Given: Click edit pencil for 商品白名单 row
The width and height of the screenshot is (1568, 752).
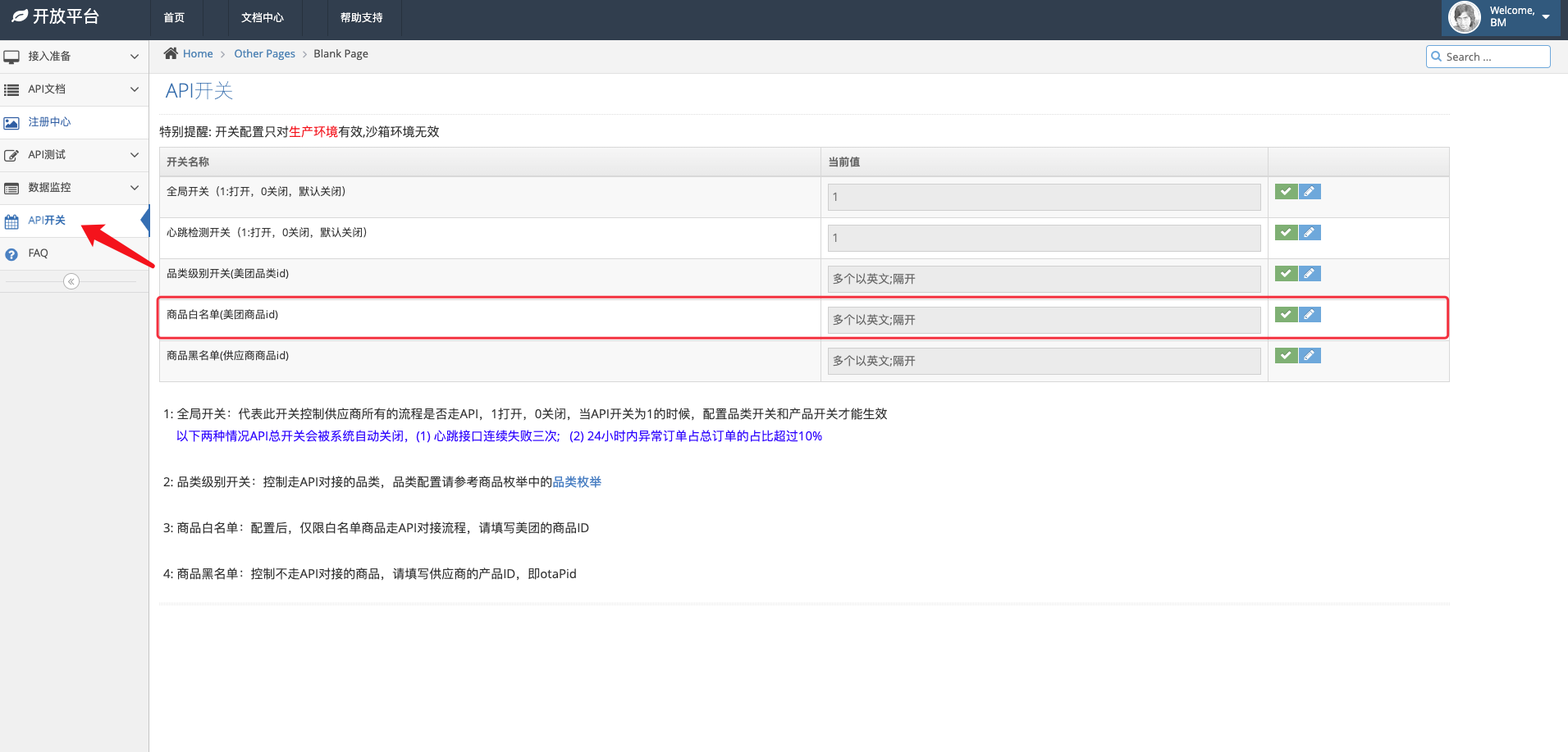Looking at the screenshot, I should (1310, 315).
